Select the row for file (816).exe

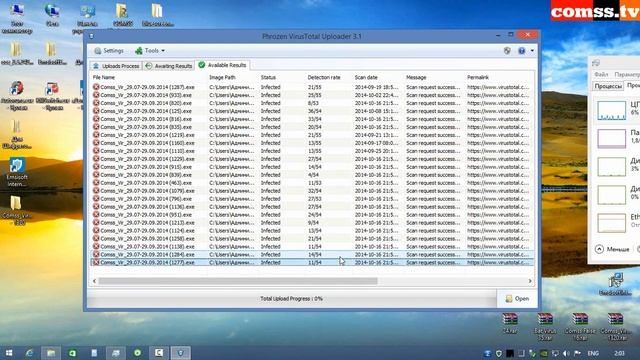pyautogui.click(x=312, y=119)
